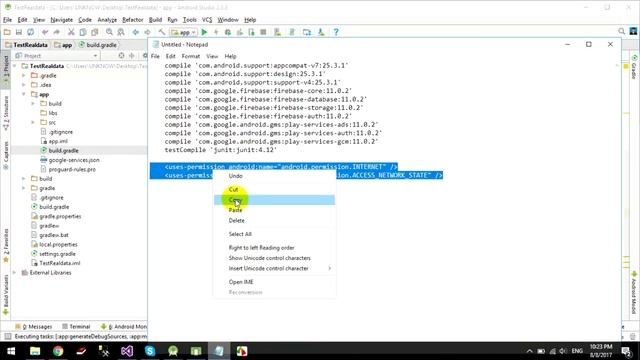Choose Select All from the context menu
Screen dimensions: 640x360
coord(274,234)
